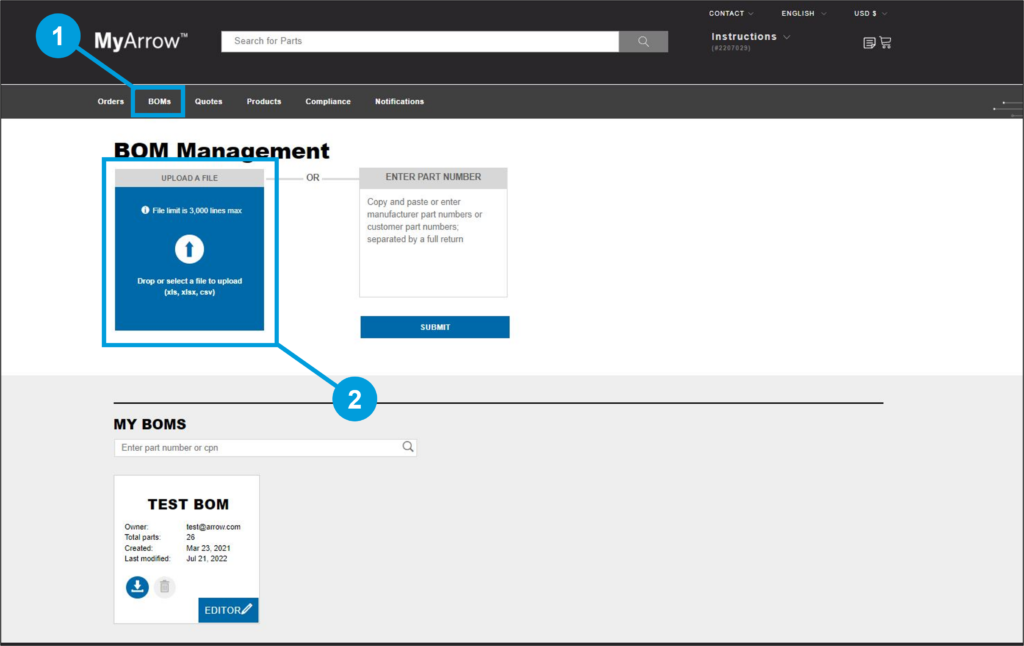
Task: Click the magnifier in the MY BOMS search field
Action: click(407, 446)
